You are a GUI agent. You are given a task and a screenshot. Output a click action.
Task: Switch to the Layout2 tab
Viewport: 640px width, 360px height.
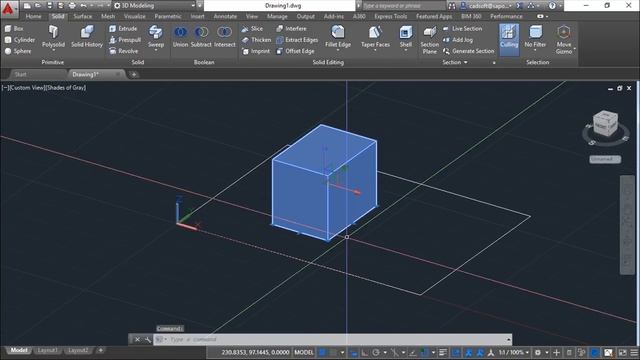78,350
